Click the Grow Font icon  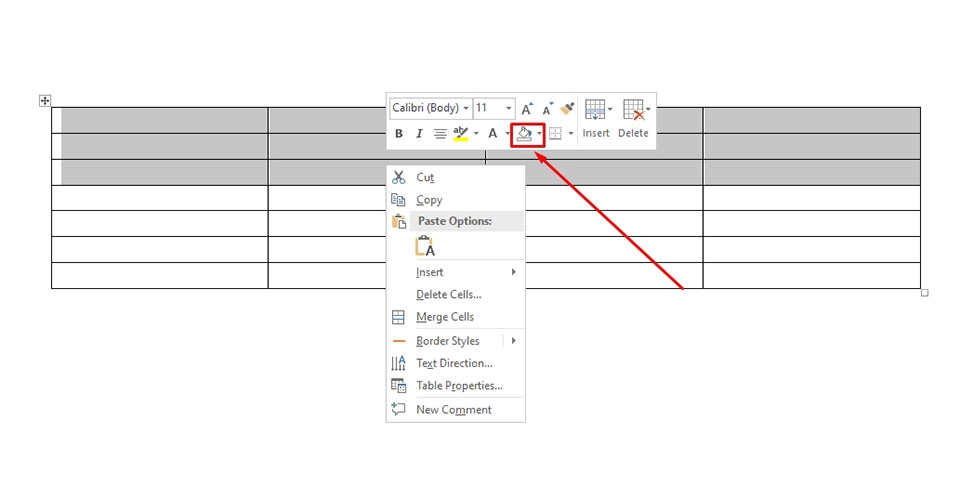(527, 109)
